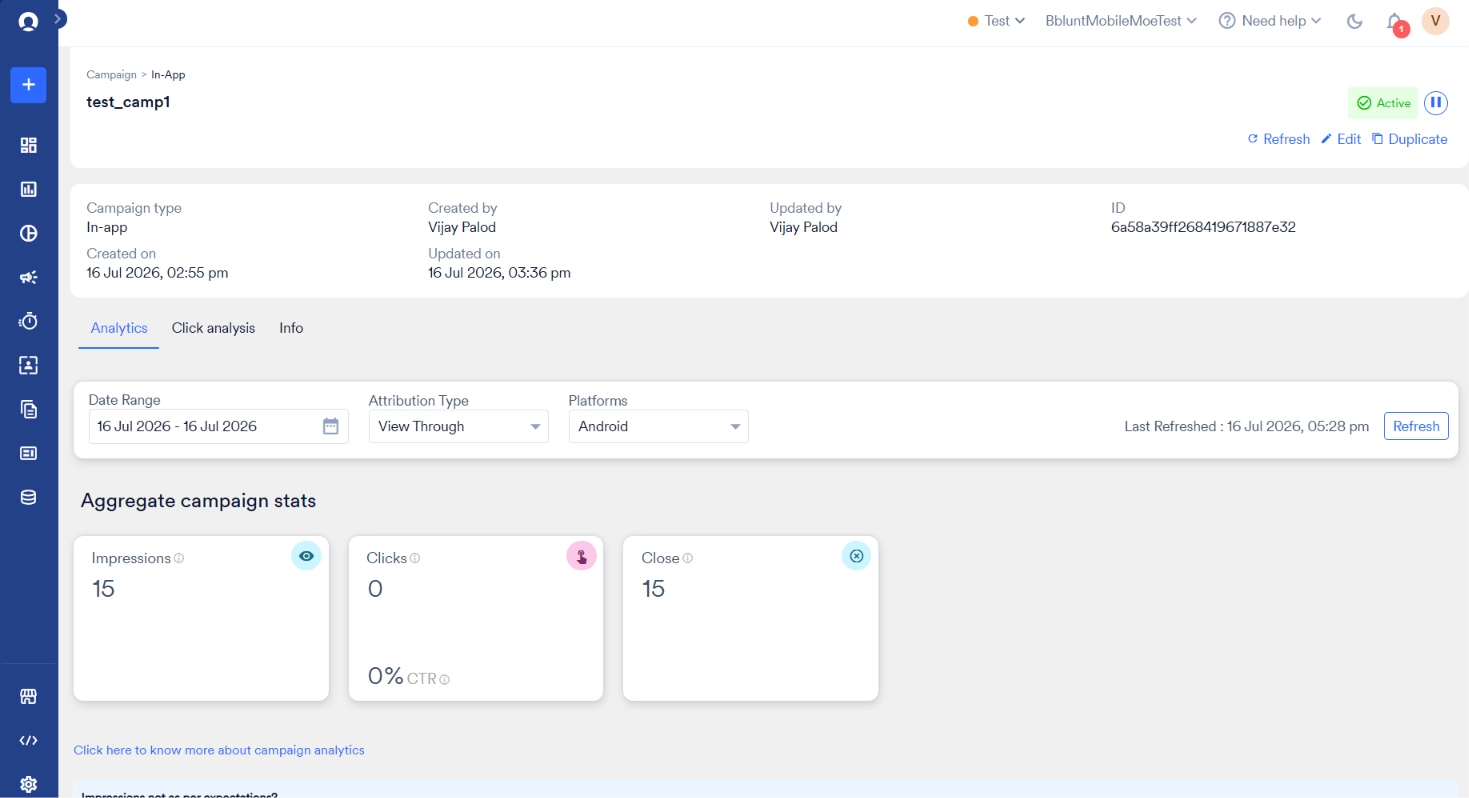Open the documents content icon in the sidebar
Viewport: 1469px width, 798px height.
click(x=28, y=409)
